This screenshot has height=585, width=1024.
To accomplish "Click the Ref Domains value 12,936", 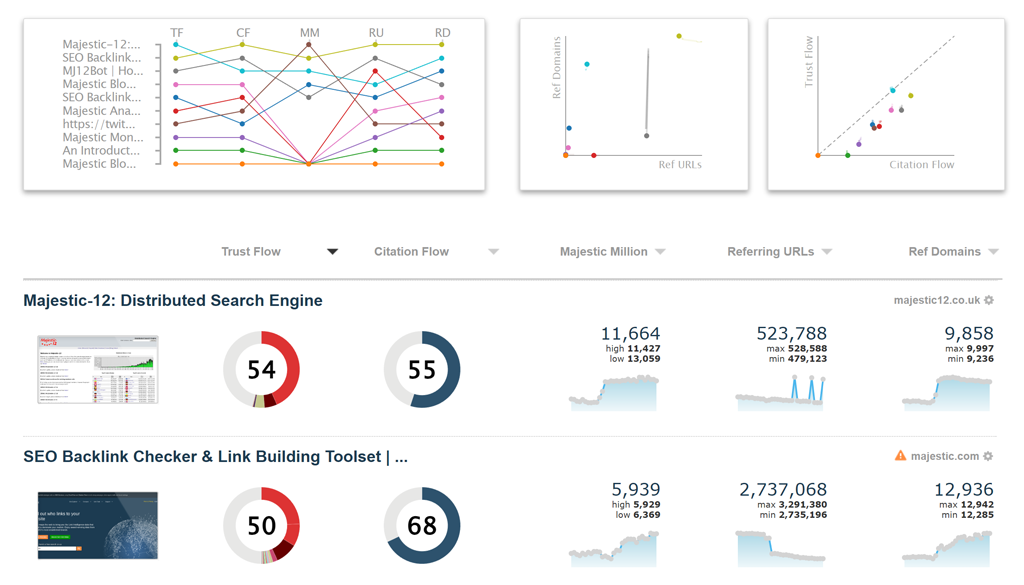I will (x=964, y=490).
